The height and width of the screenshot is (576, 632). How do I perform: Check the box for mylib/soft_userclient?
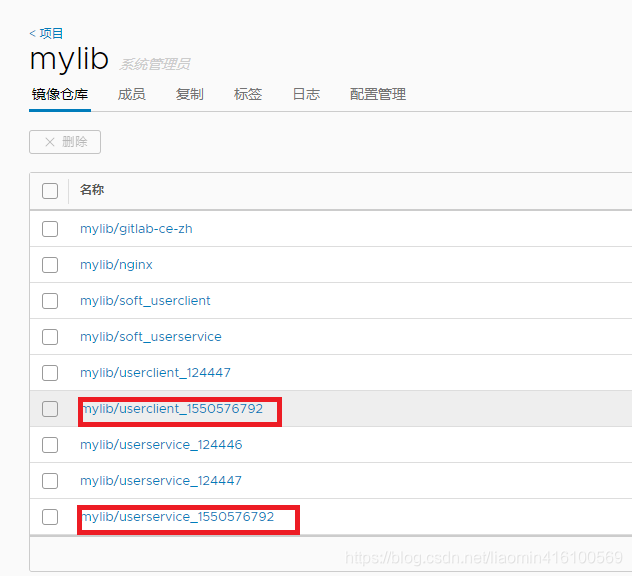click(50, 301)
